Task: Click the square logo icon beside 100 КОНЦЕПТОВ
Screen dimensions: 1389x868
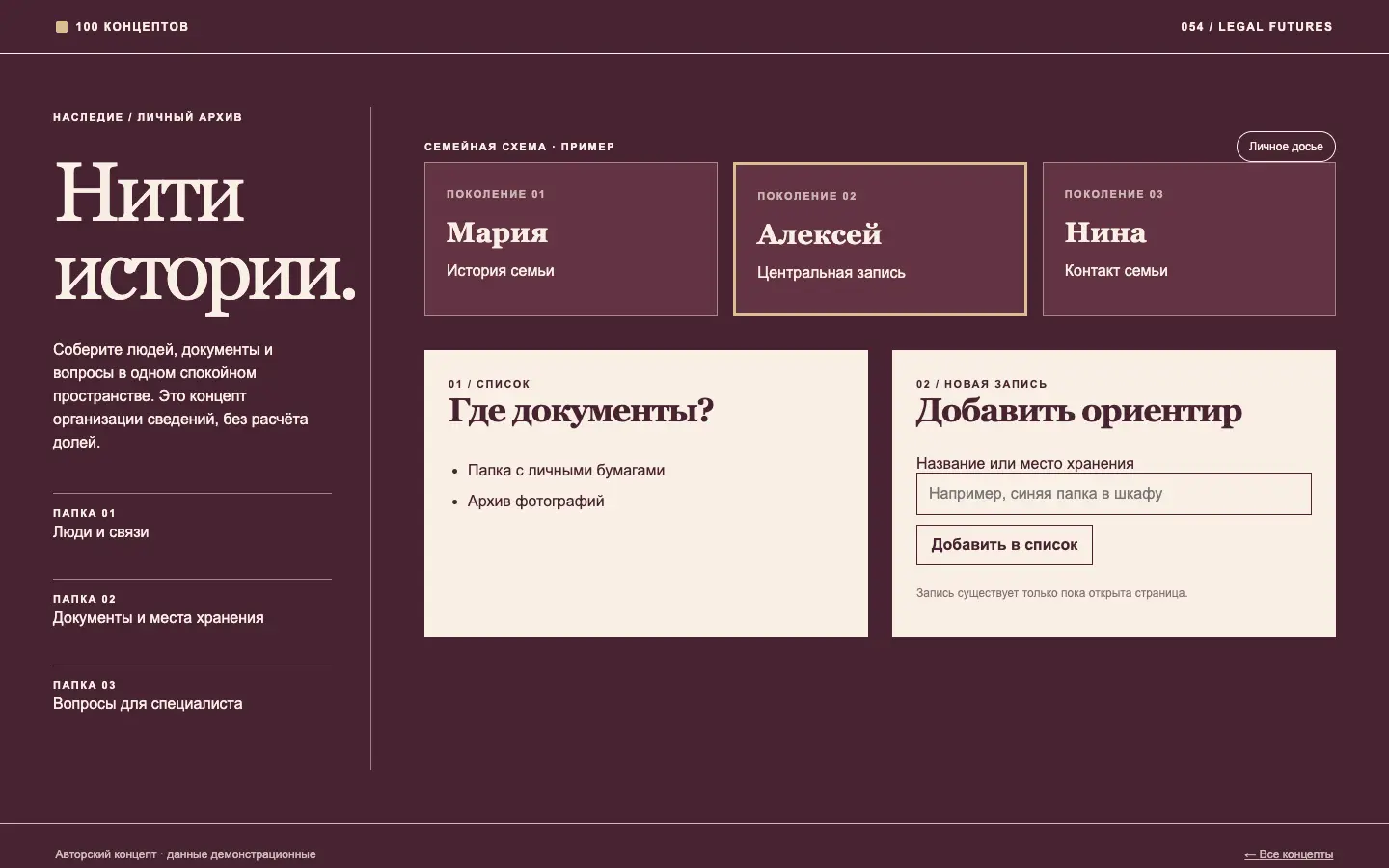Action: (62, 27)
